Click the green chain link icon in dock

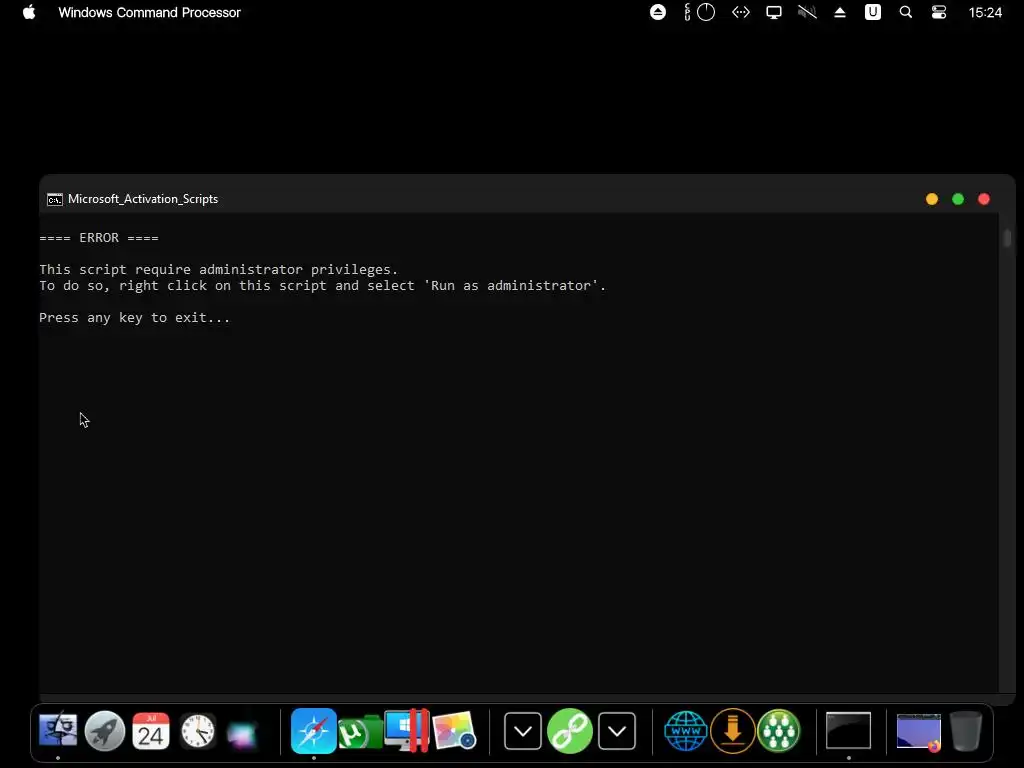[570, 731]
